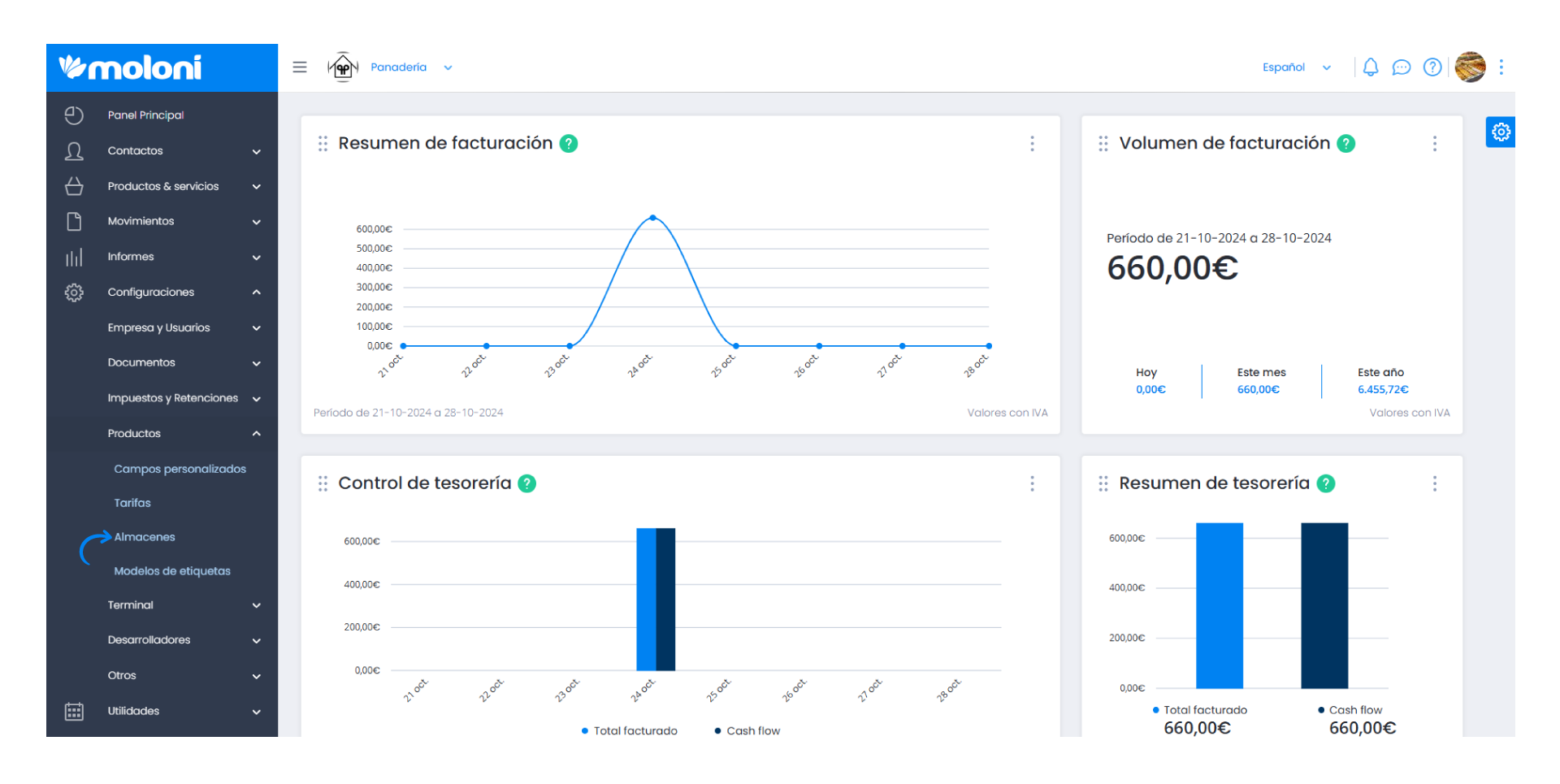Click Hoy value 0,00€

(1150, 390)
